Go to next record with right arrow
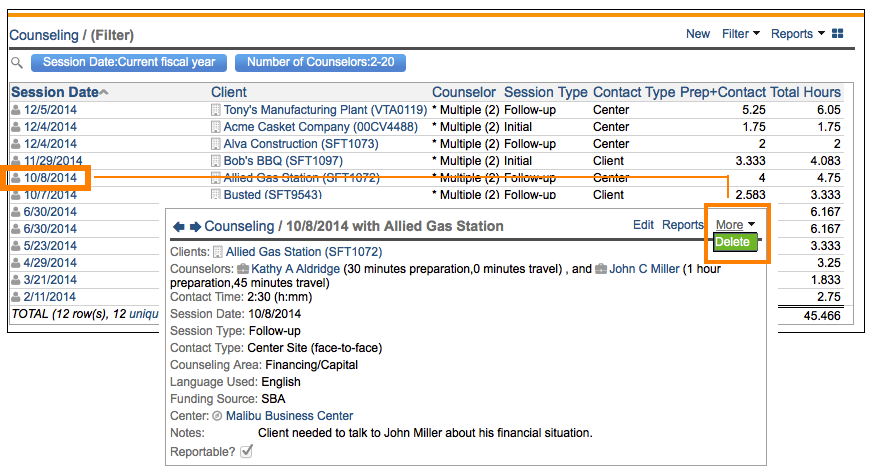 coord(195,226)
